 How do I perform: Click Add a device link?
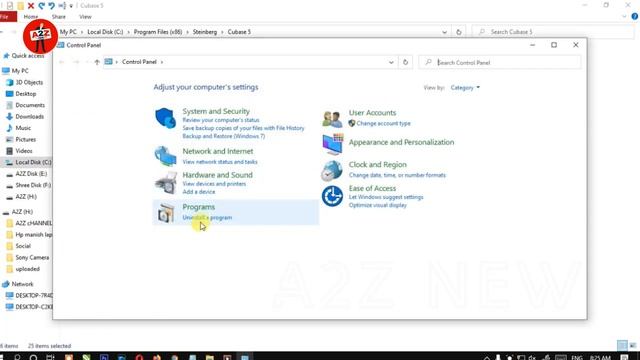199,192
